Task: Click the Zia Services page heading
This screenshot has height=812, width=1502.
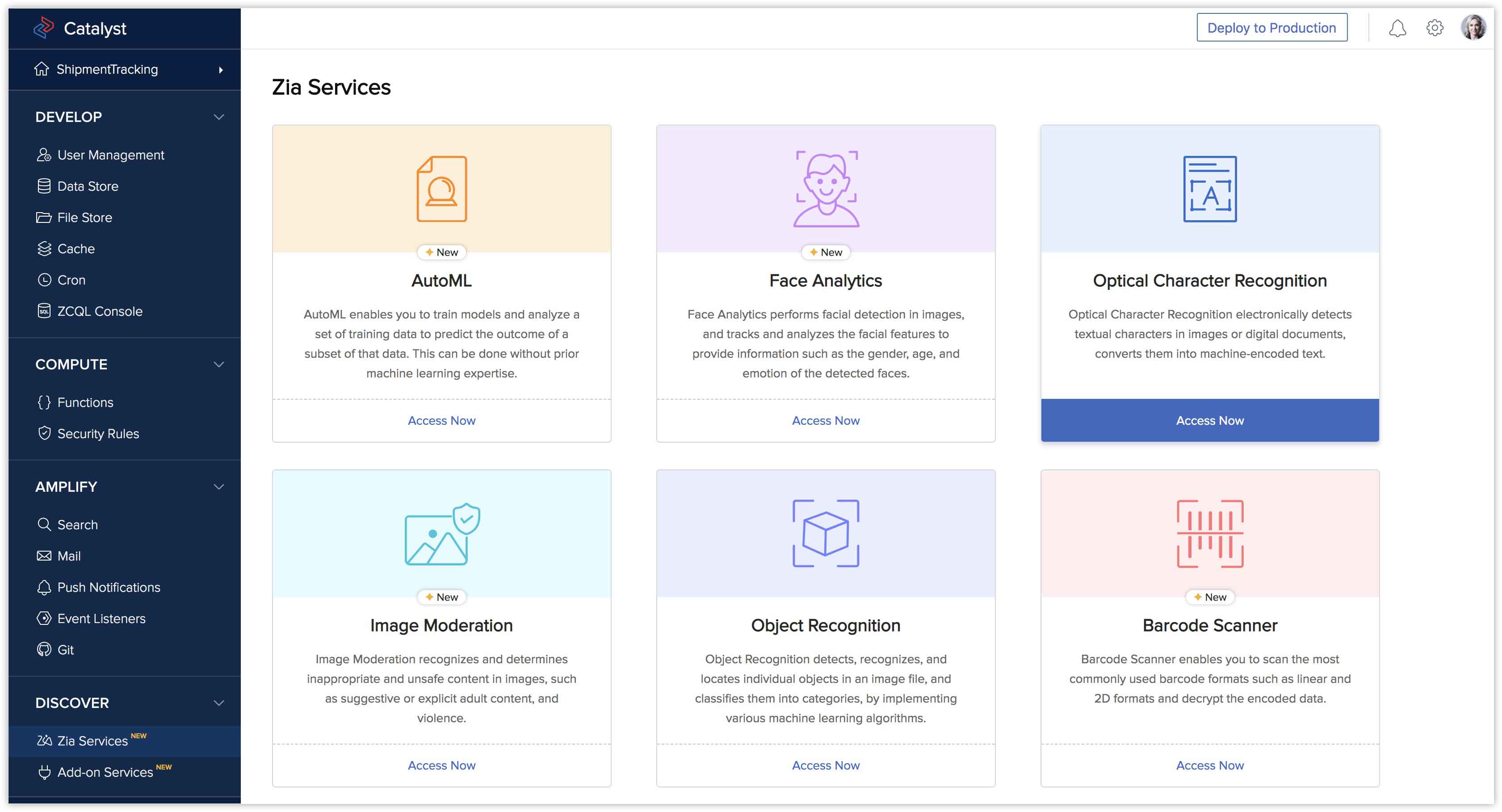Action: [x=331, y=88]
